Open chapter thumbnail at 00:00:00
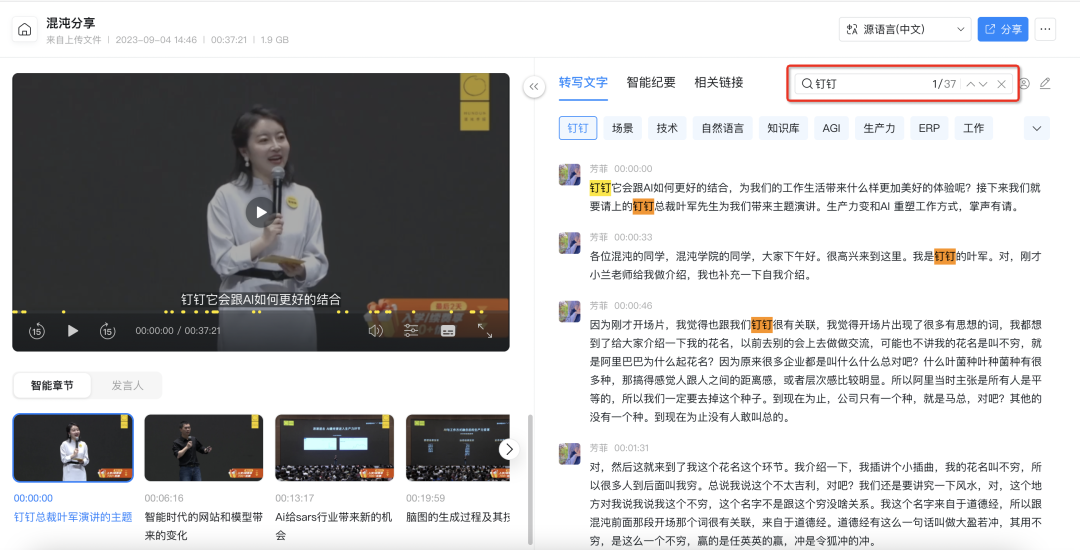The image size is (1080, 550). [73, 447]
